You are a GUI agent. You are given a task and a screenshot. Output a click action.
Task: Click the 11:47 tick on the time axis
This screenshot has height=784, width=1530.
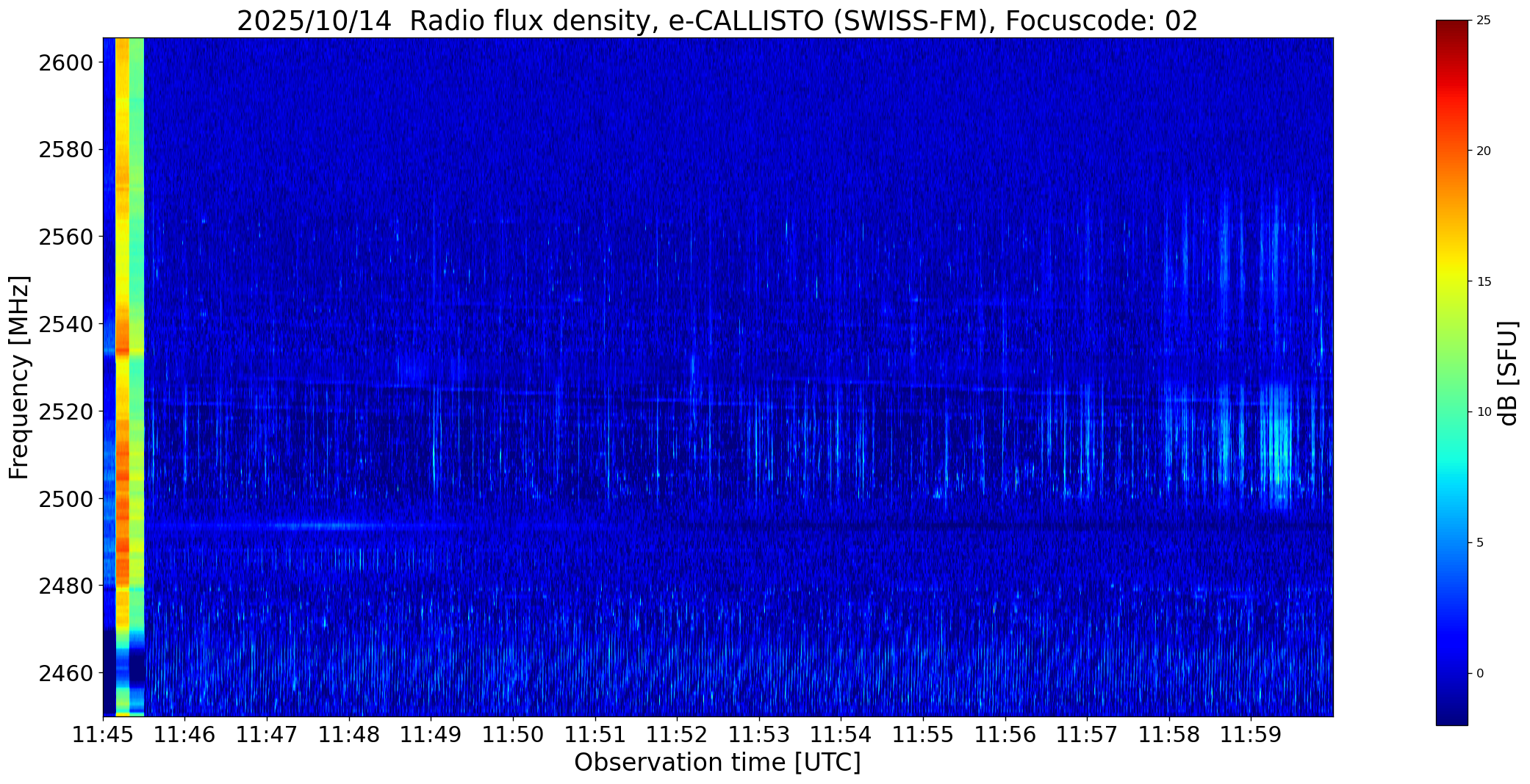267,735
